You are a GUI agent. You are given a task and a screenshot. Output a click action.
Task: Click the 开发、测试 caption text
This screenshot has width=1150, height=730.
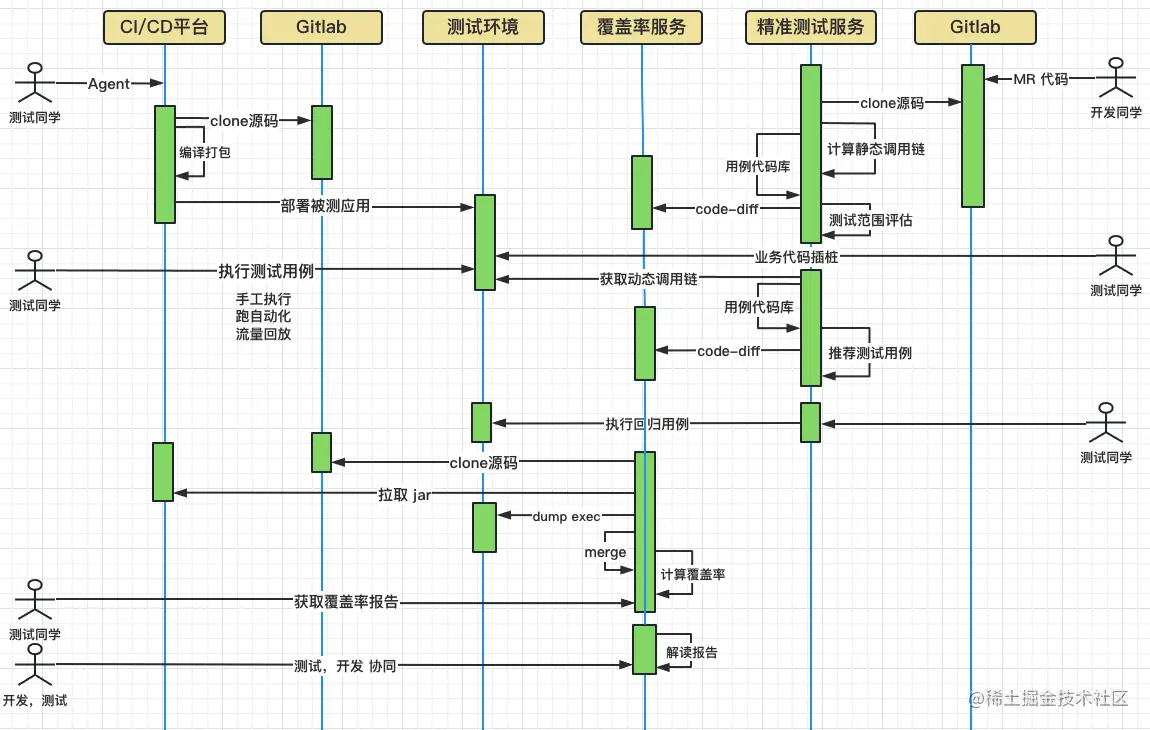34,701
